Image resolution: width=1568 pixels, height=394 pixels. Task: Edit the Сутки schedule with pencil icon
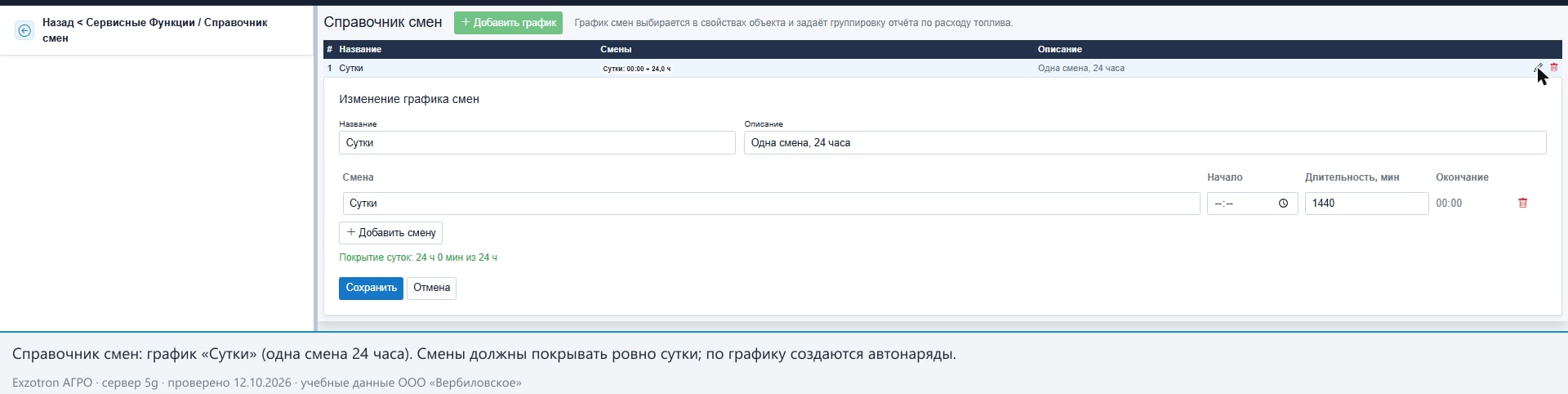(1539, 67)
